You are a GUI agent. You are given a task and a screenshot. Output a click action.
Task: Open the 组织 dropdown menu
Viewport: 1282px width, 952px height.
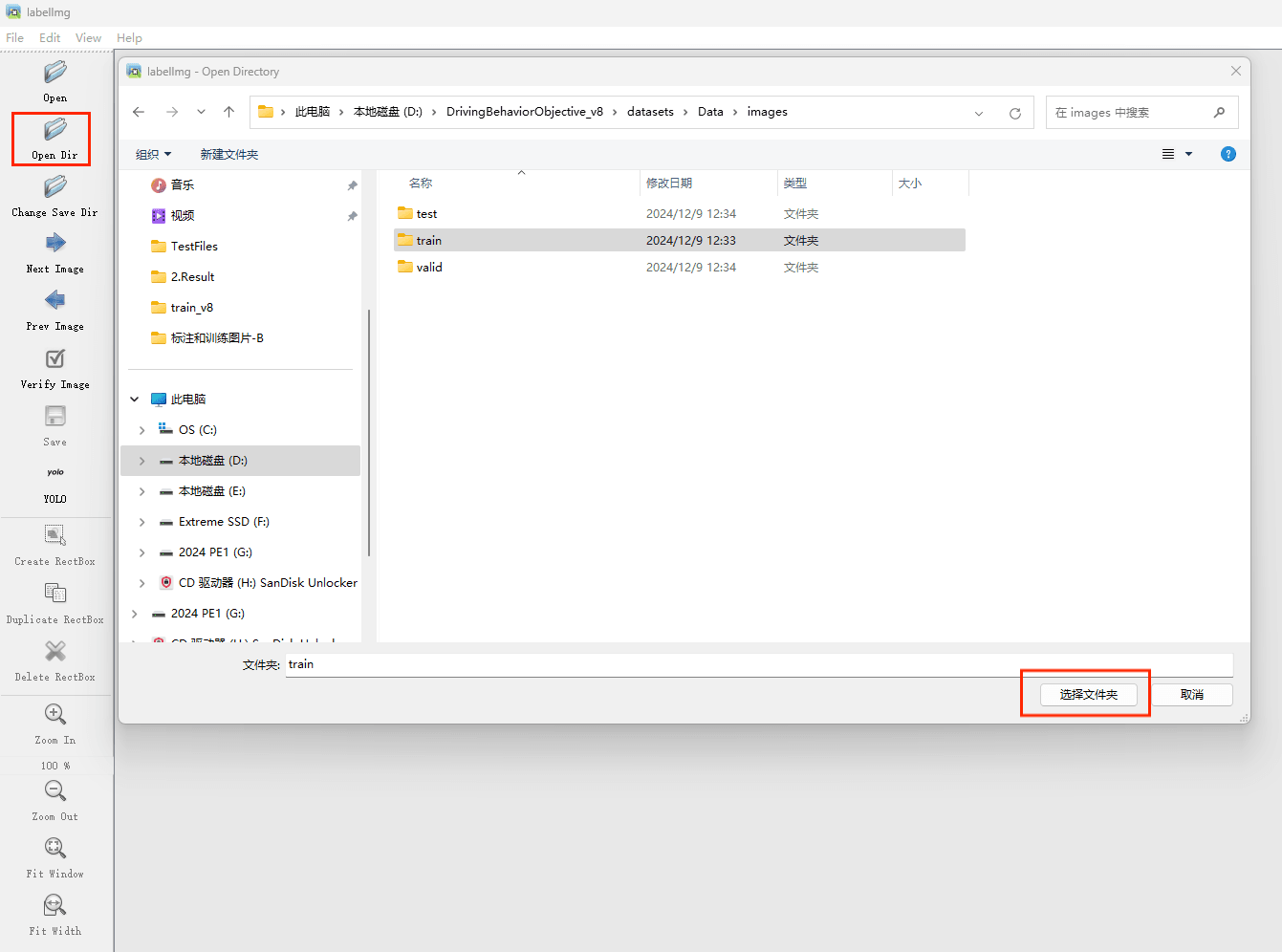click(x=153, y=155)
